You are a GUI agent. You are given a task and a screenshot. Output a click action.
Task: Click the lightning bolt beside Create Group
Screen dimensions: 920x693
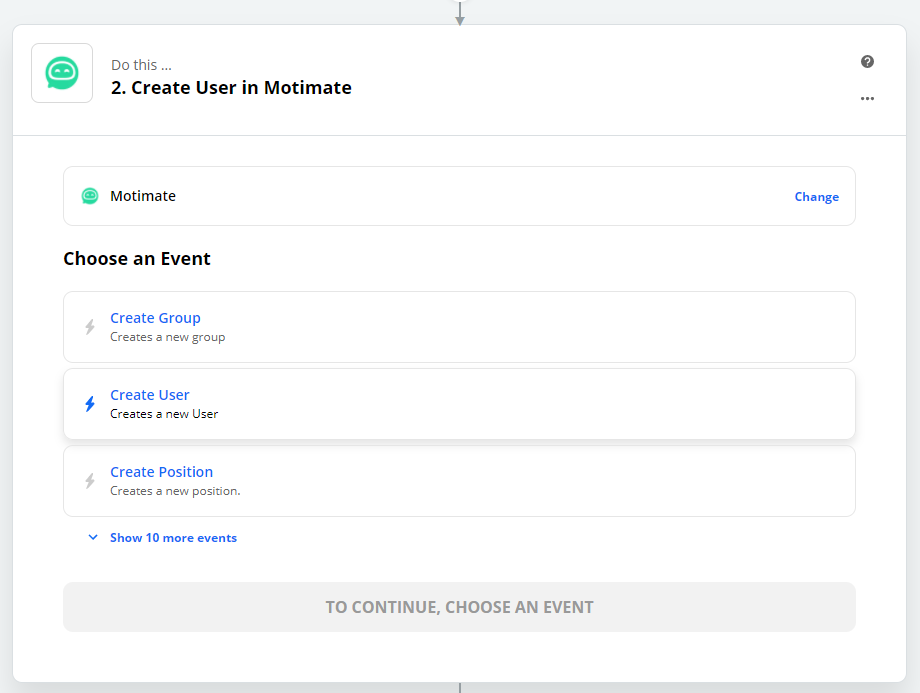tap(90, 327)
